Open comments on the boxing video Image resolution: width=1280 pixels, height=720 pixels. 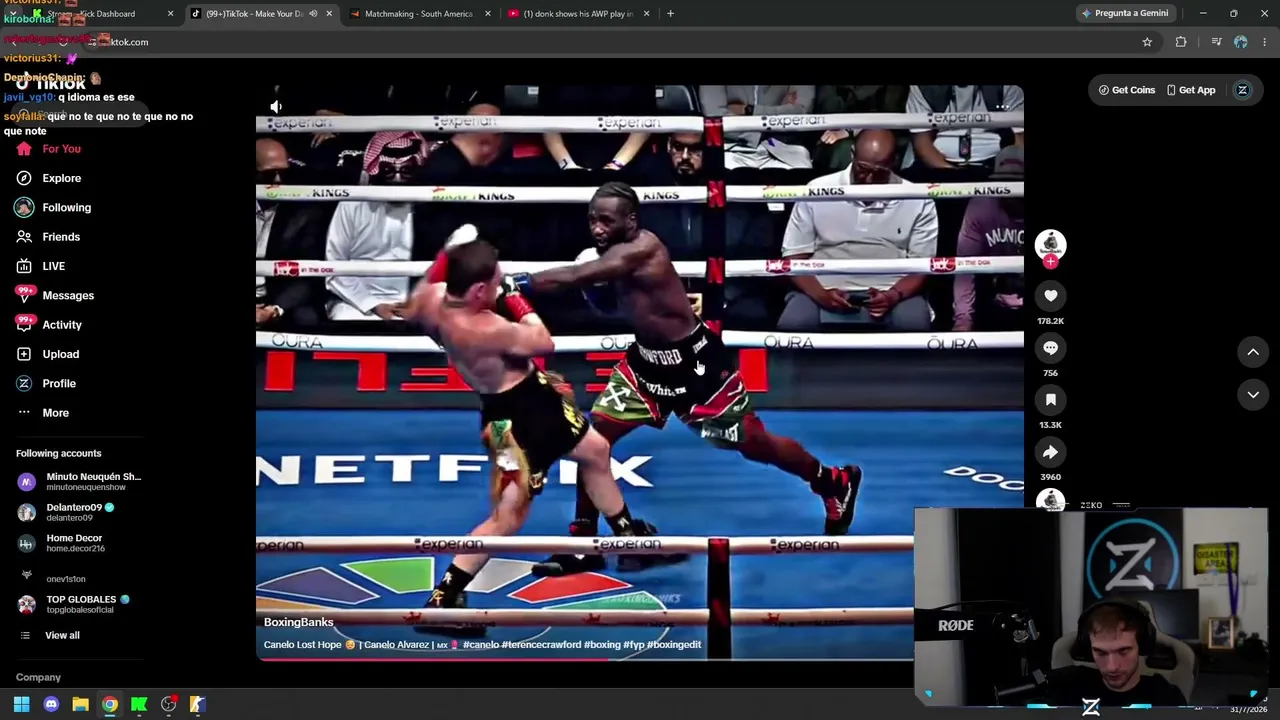pos(1050,347)
